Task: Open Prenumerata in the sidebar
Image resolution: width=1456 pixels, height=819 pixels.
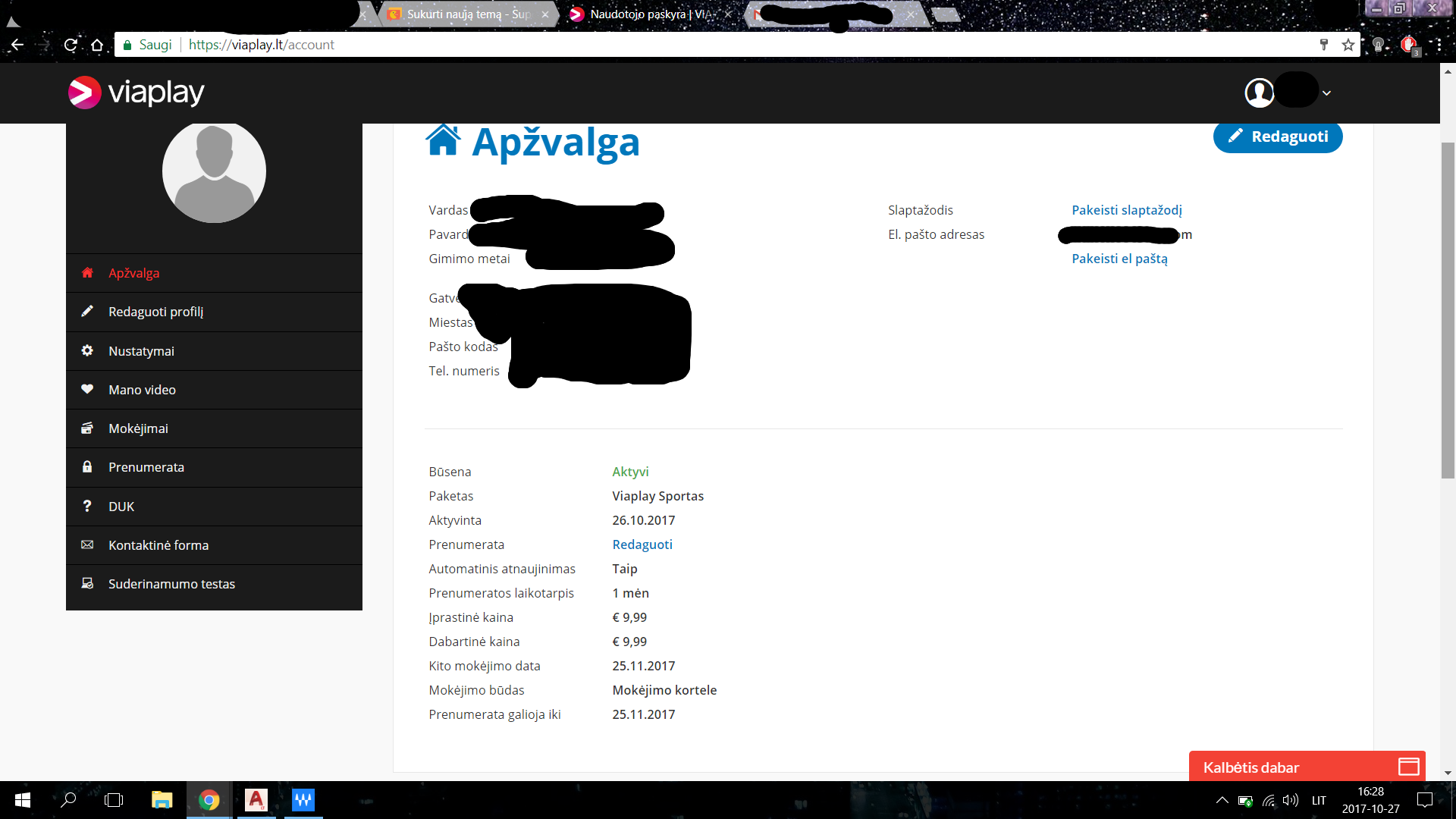Action: pyautogui.click(x=214, y=467)
